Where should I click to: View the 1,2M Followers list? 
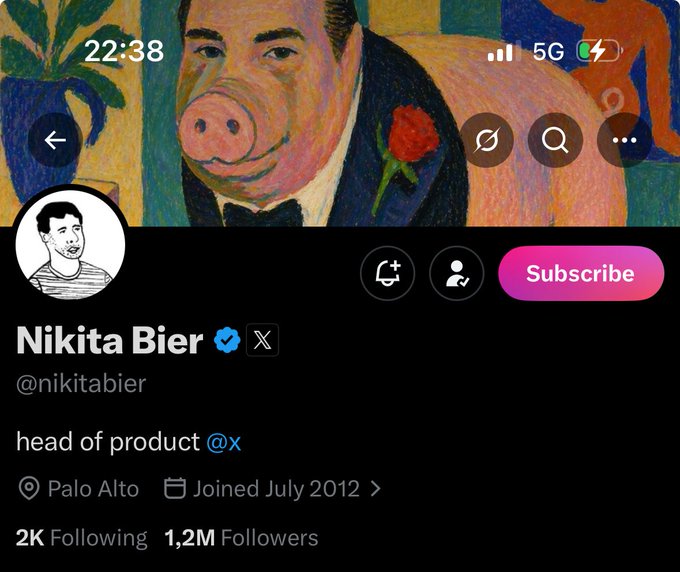[241, 538]
